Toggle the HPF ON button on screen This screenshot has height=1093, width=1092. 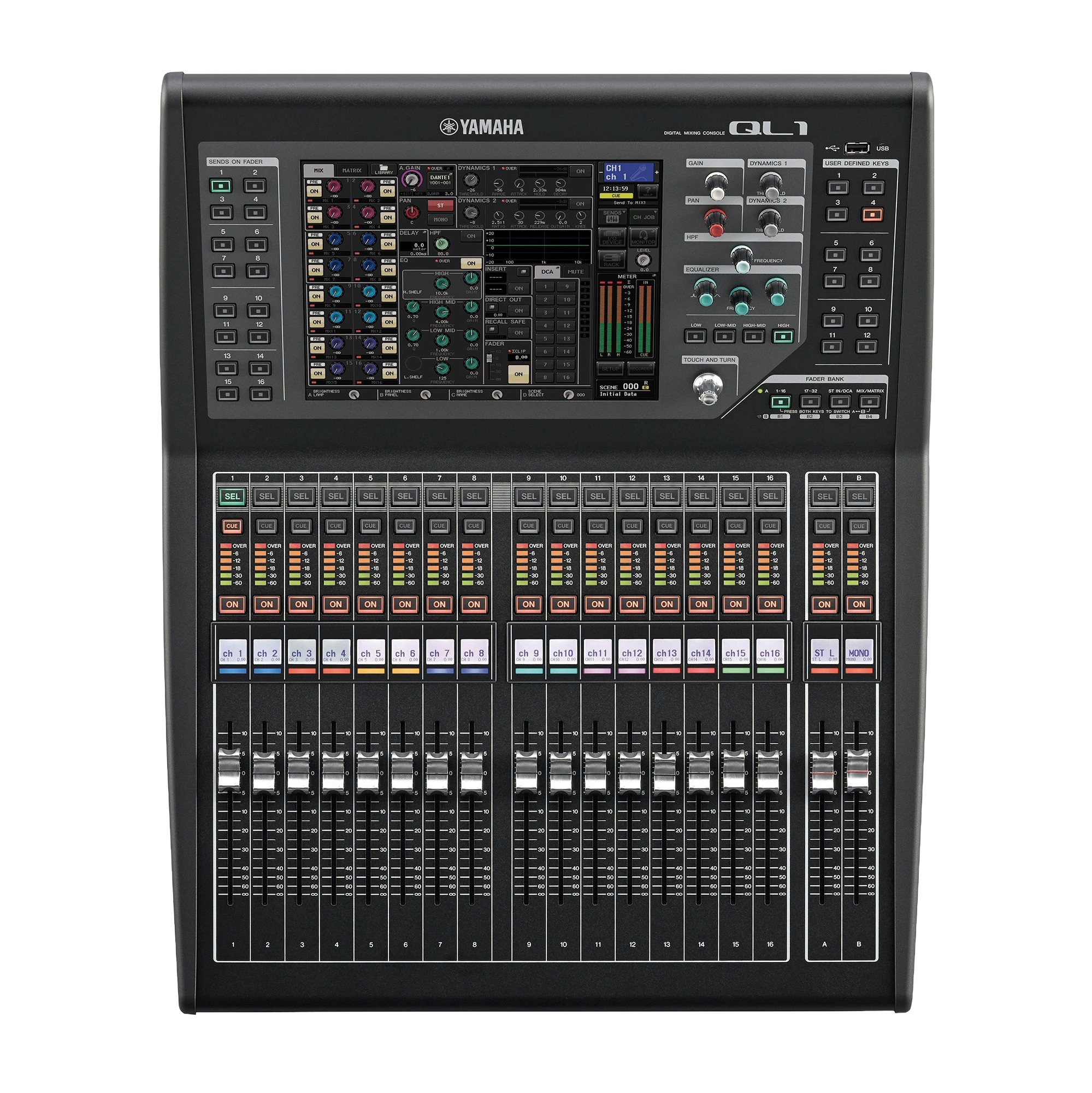[470, 236]
